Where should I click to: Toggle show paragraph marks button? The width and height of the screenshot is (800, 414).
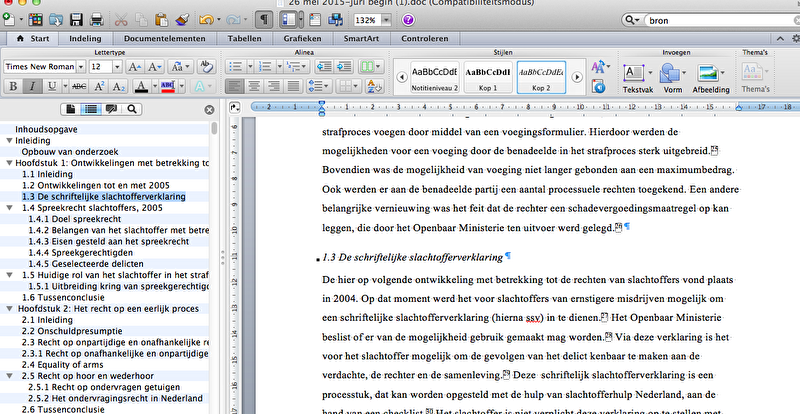click(x=263, y=19)
